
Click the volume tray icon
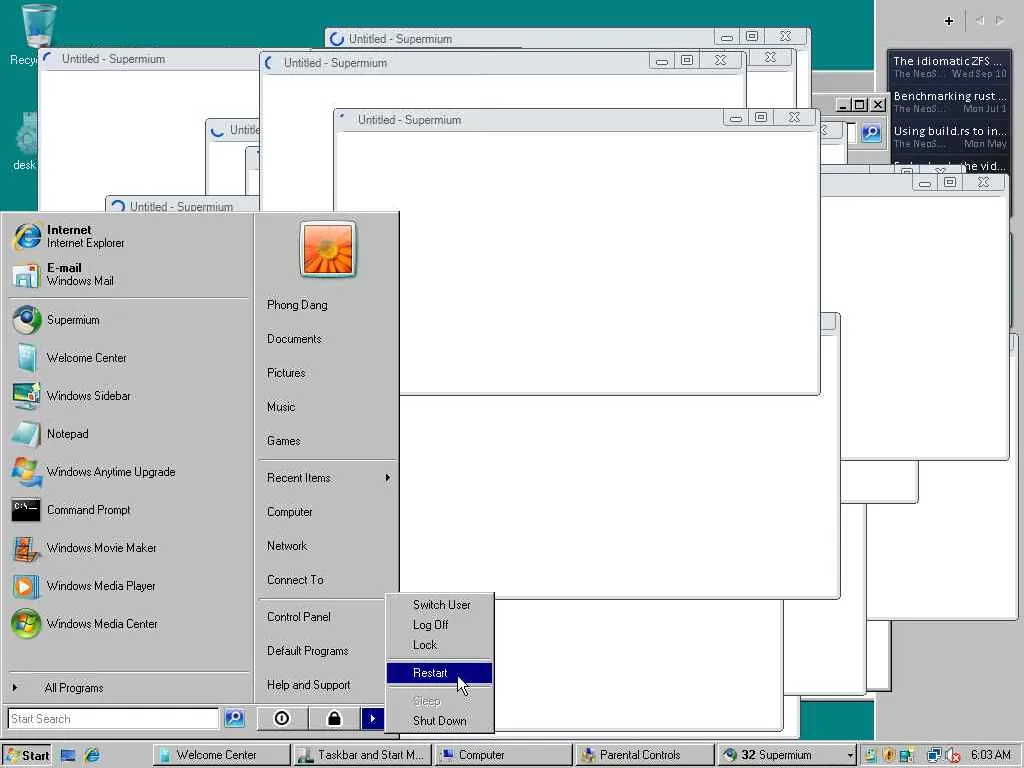click(x=953, y=756)
